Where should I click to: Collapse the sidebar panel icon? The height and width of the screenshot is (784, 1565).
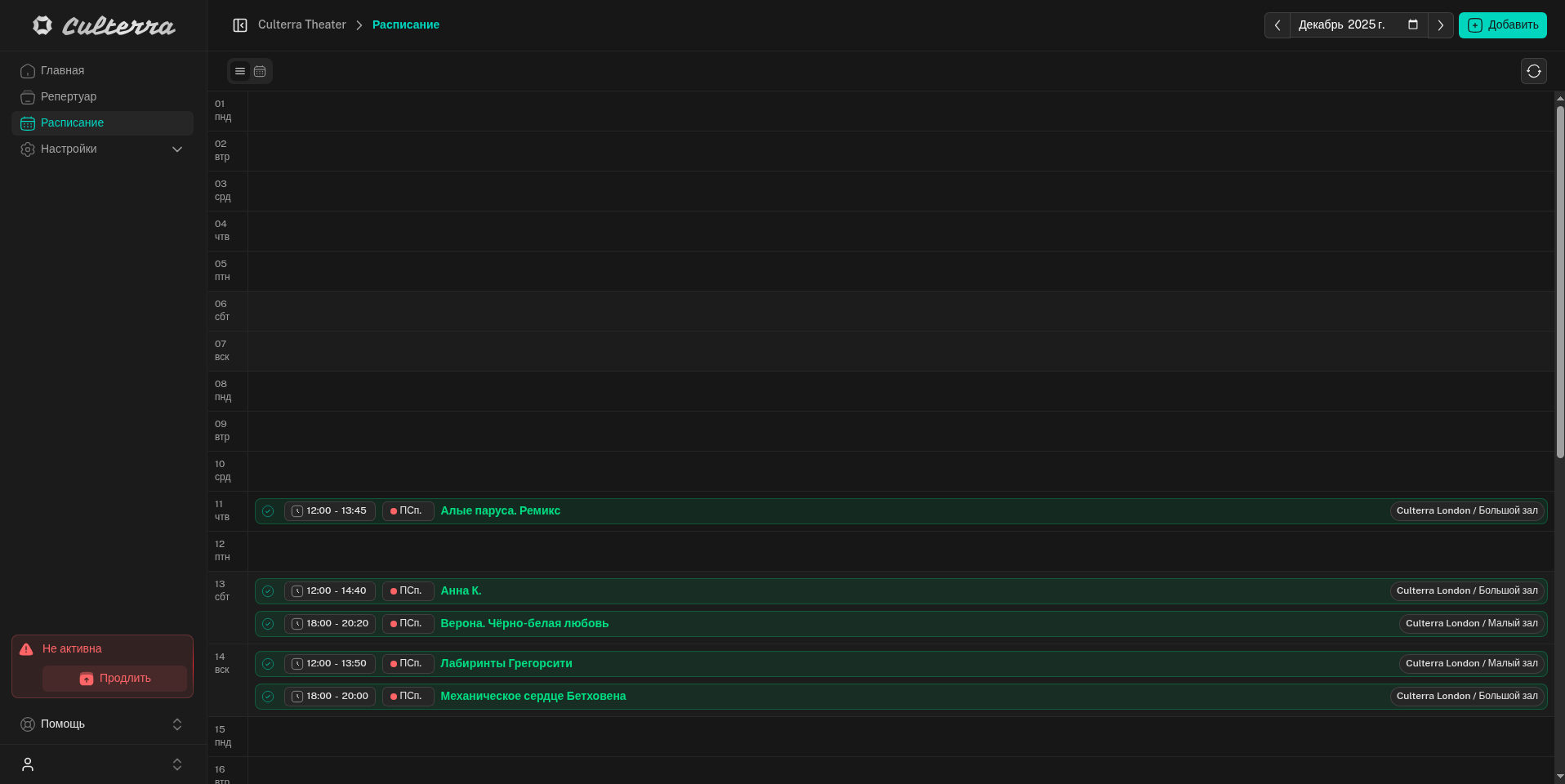[x=240, y=25]
